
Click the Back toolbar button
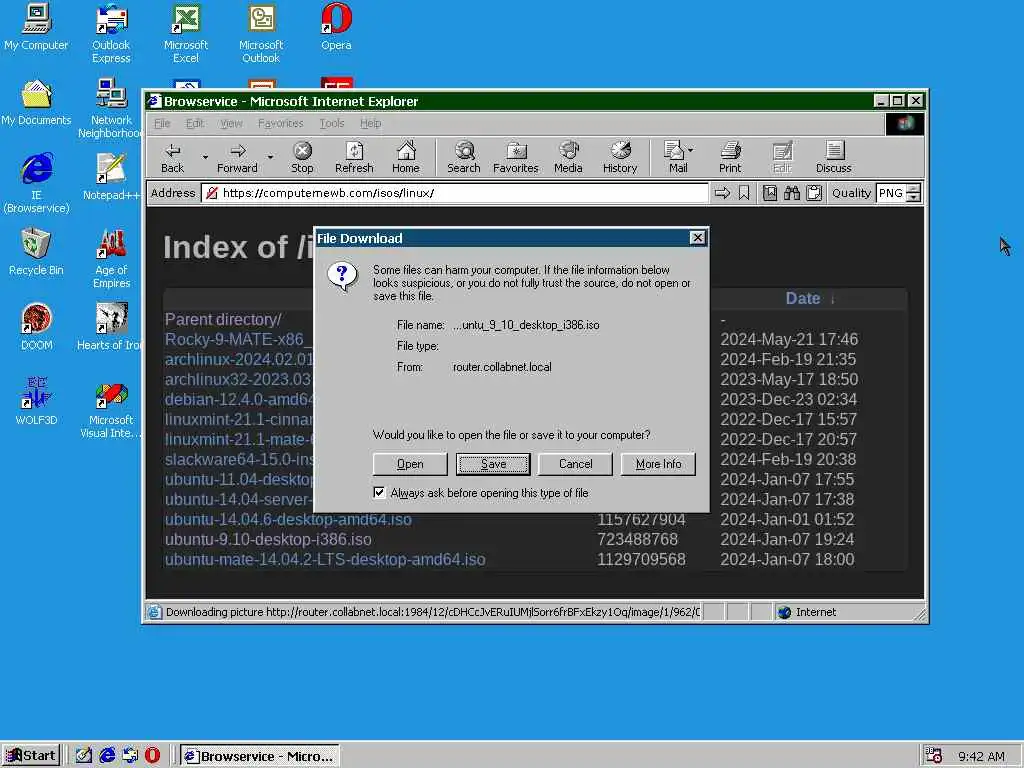(172, 157)
